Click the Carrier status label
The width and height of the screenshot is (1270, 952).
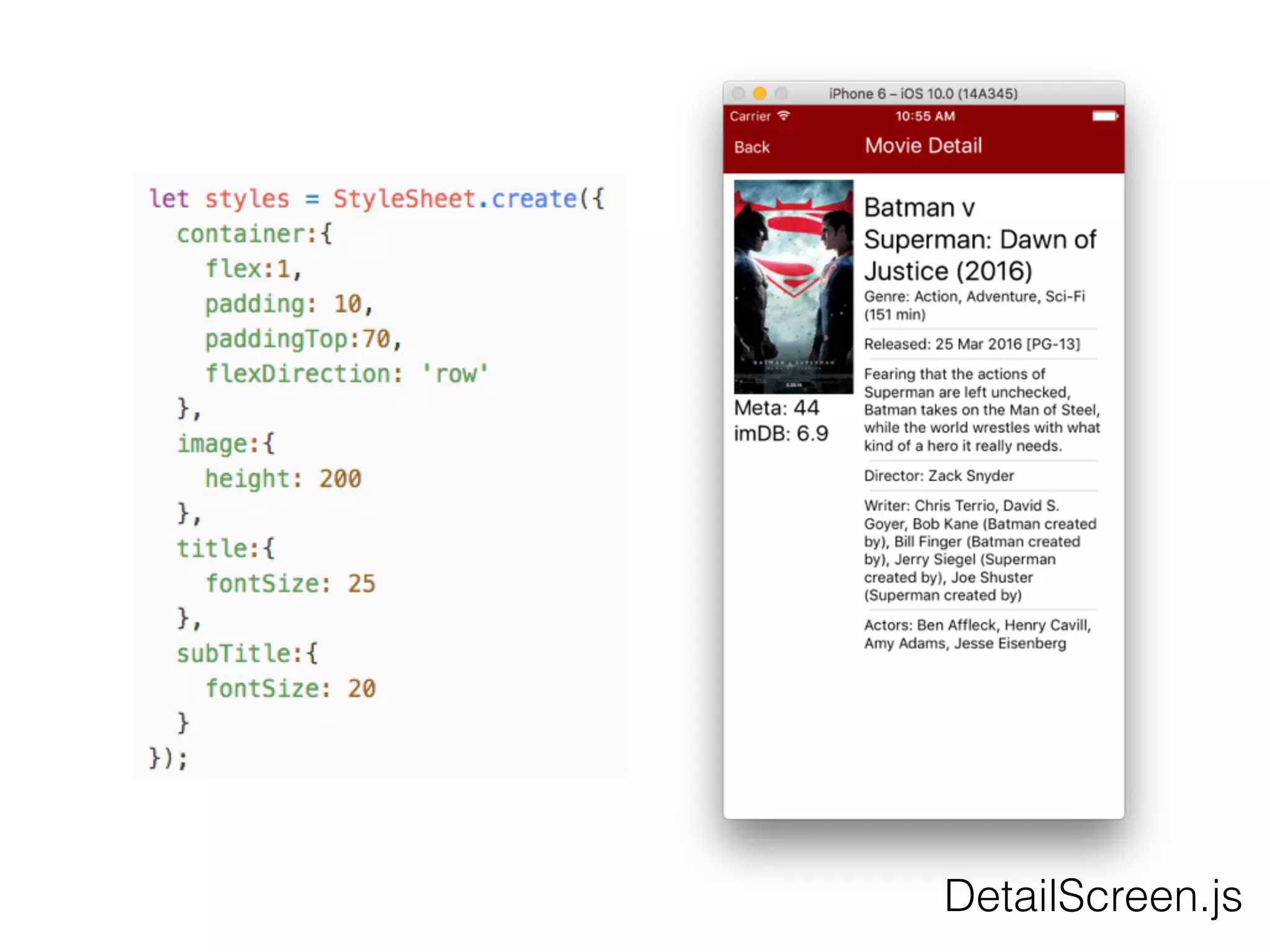[x=750, y=116]
